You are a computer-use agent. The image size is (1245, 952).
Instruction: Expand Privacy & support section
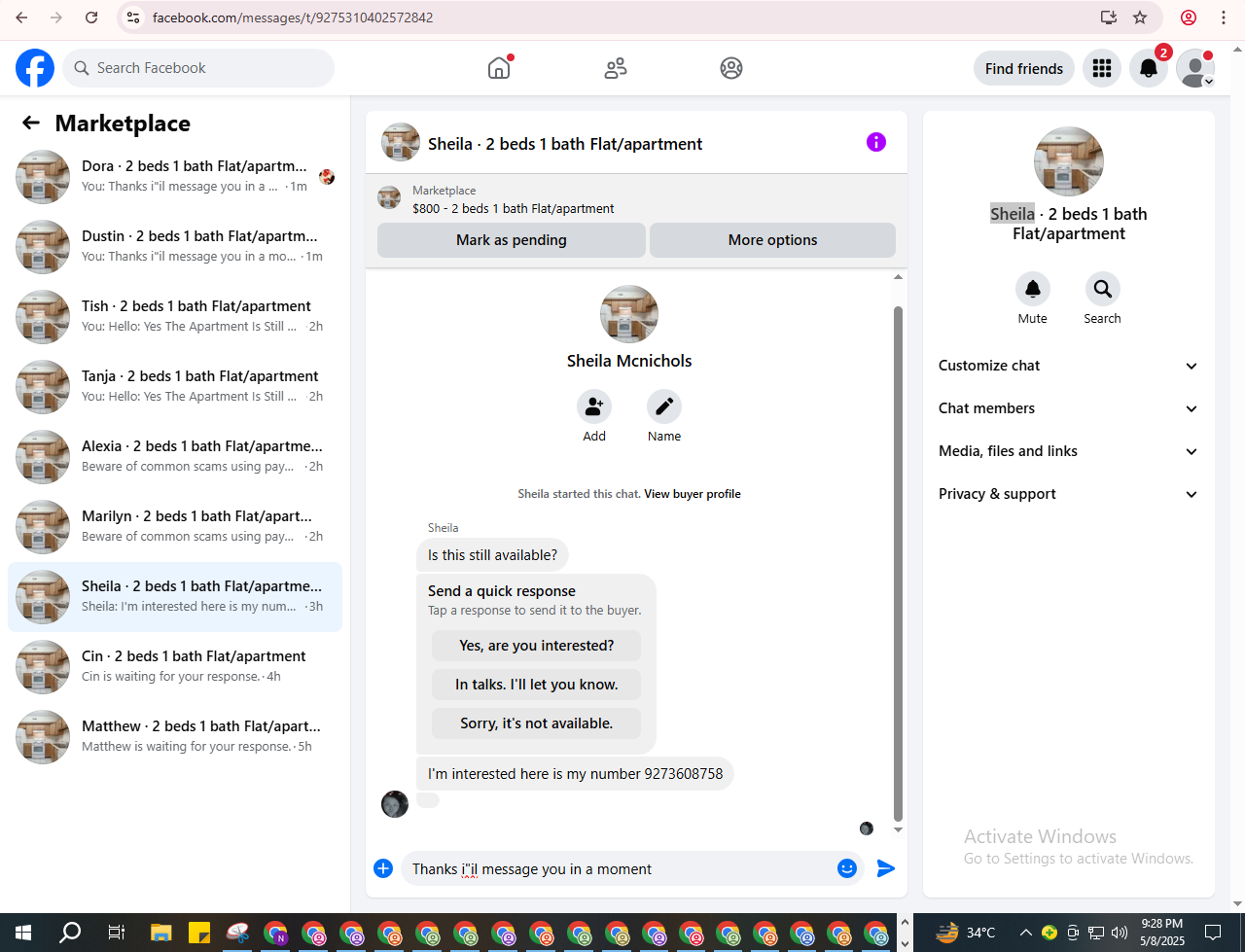(x=1068, y=494)
